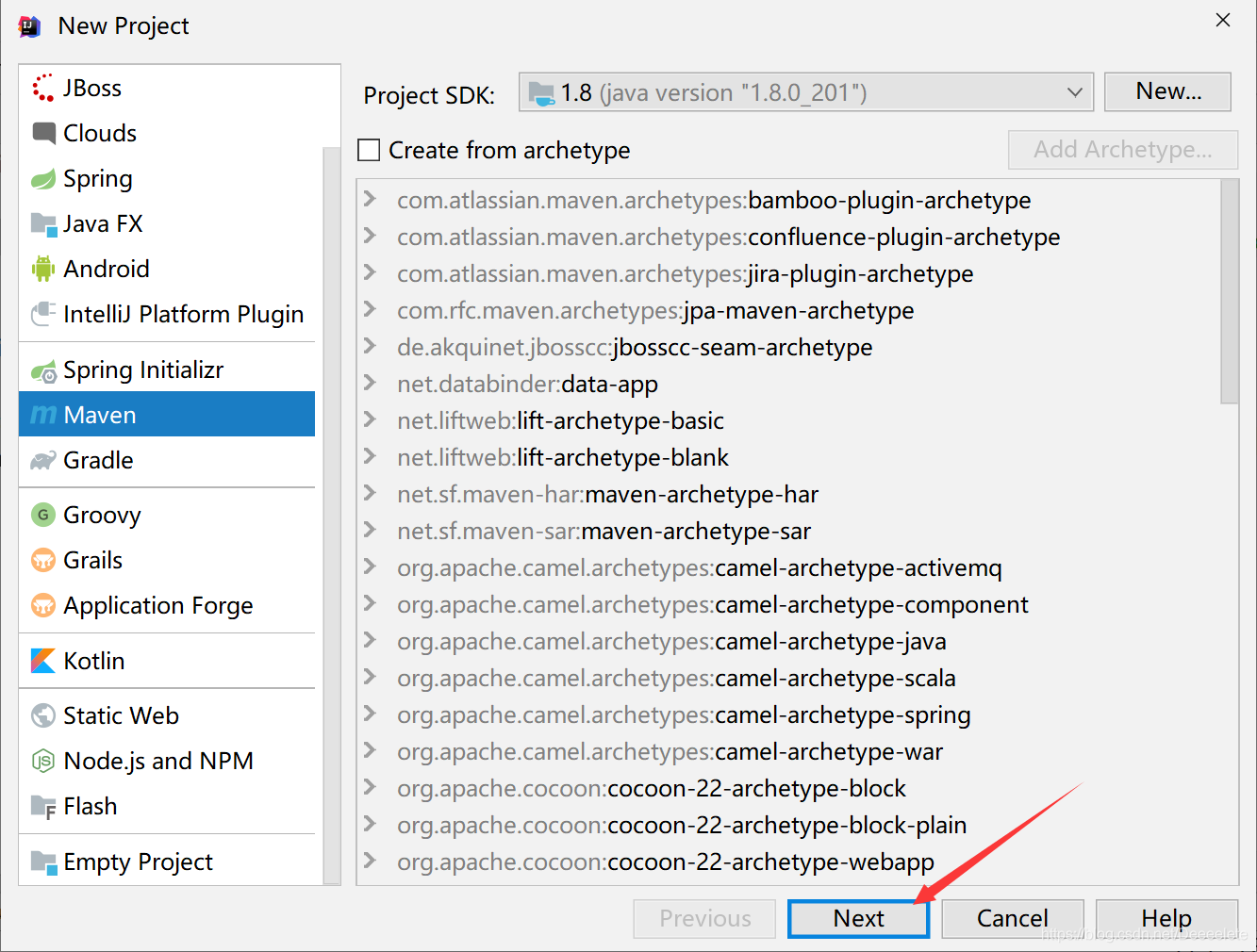Select camel-archetype-component row

(x=788, y=604)
